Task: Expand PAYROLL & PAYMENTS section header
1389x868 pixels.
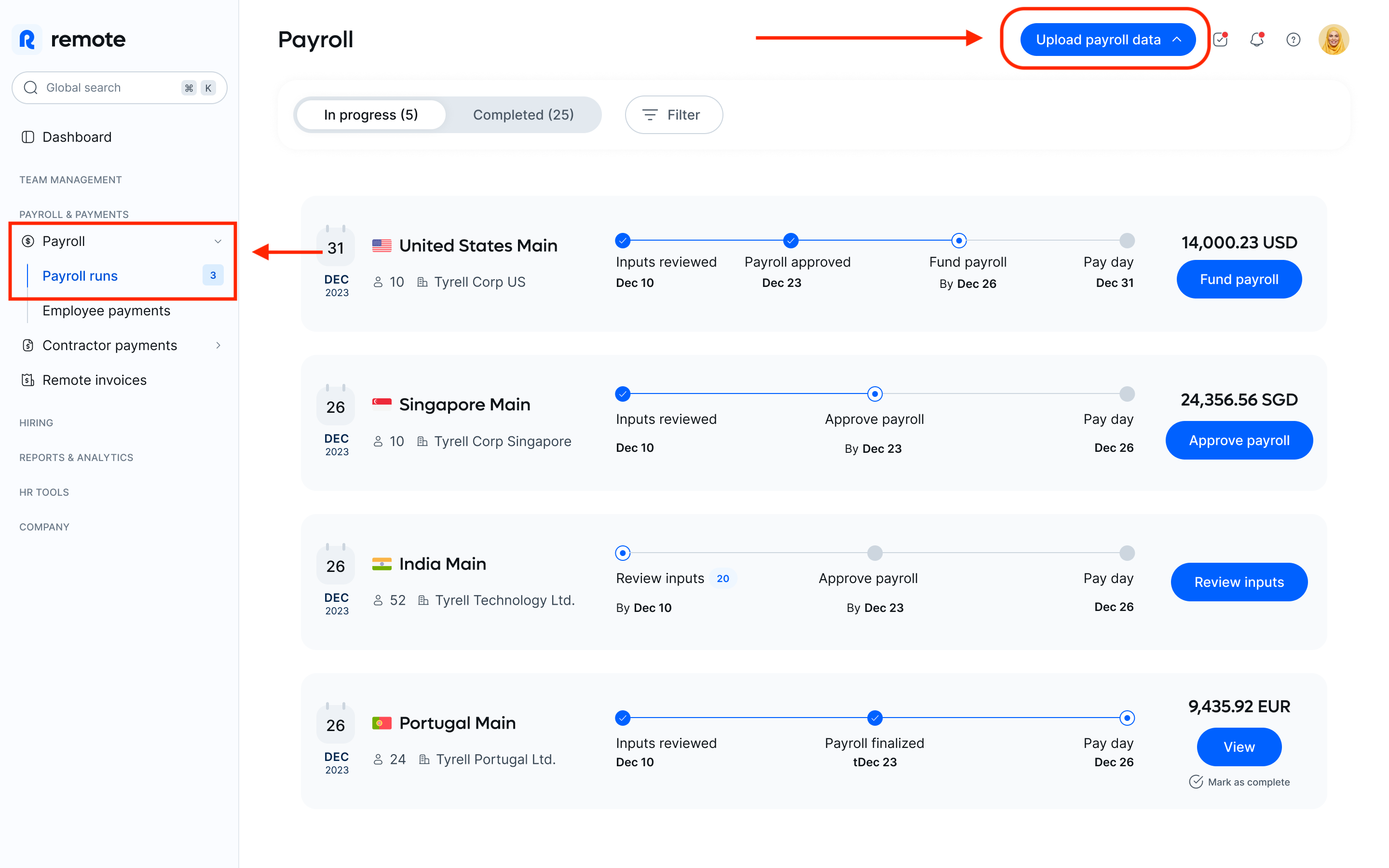Action: pyautogui.click(x=74, y=214)
